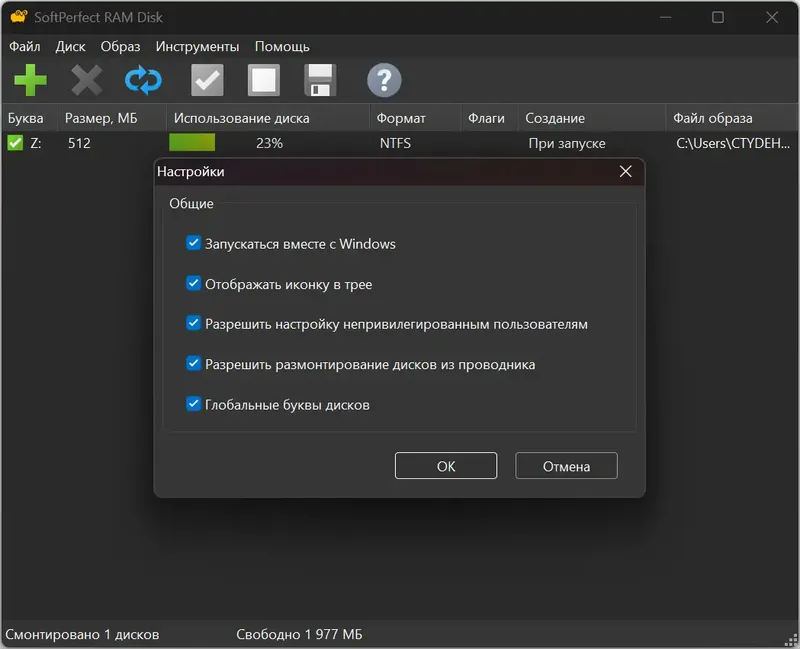Screen dimensions: 800x649
Task: Click the blank square toolbar icon
Action: point(264,80)
